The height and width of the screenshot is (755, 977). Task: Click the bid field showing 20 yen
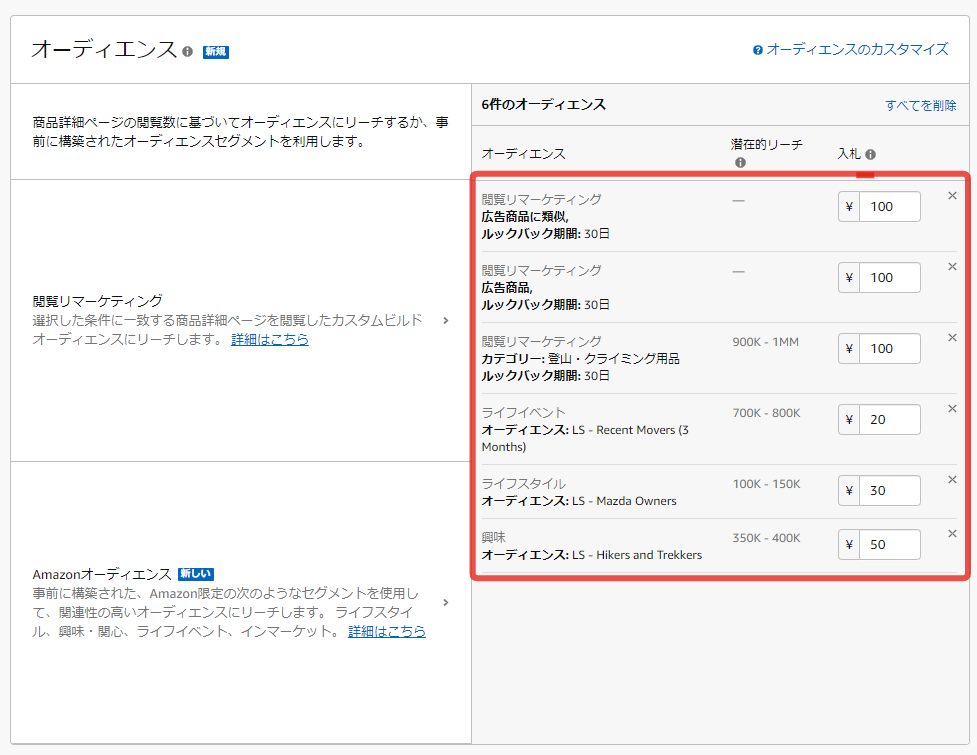(x=889, y=420)
